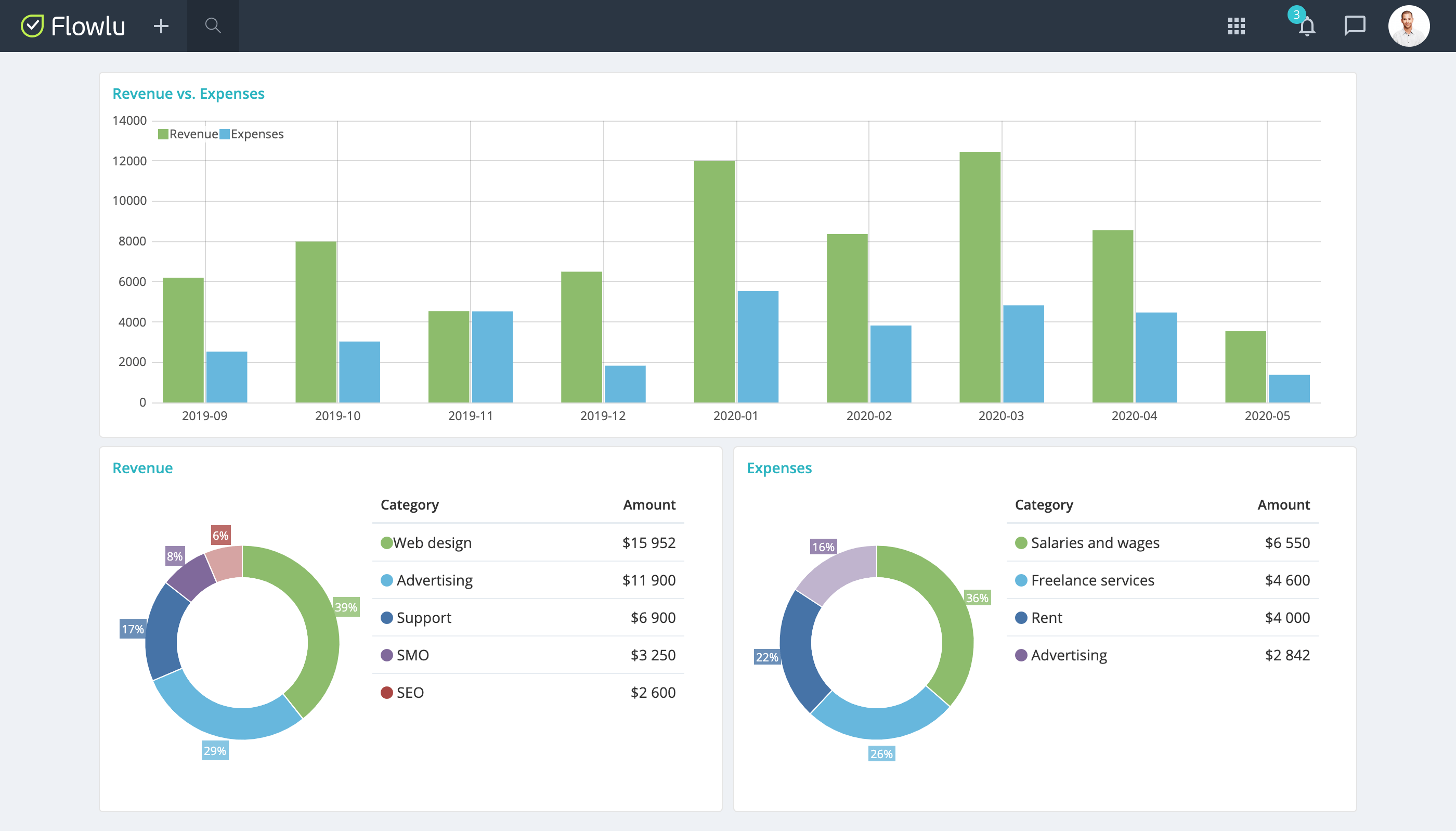Click the Flowlu logo checkmark icon
Viewport: 1456px width, 832px height.
point(33,25)
